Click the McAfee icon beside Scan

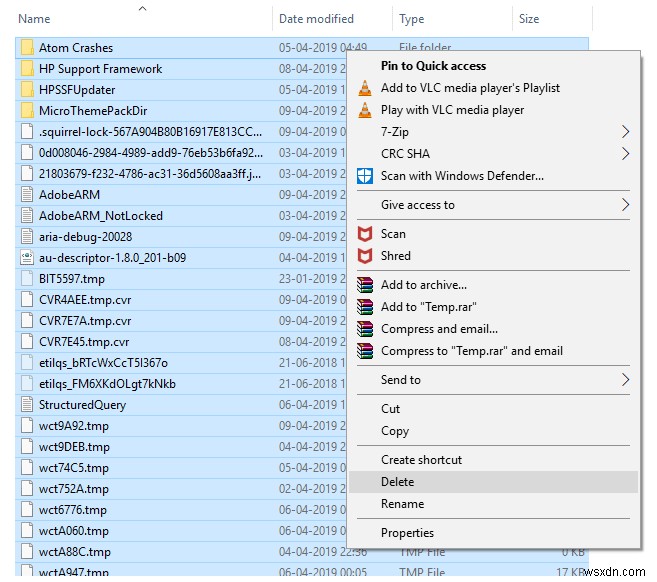[365, 234]
